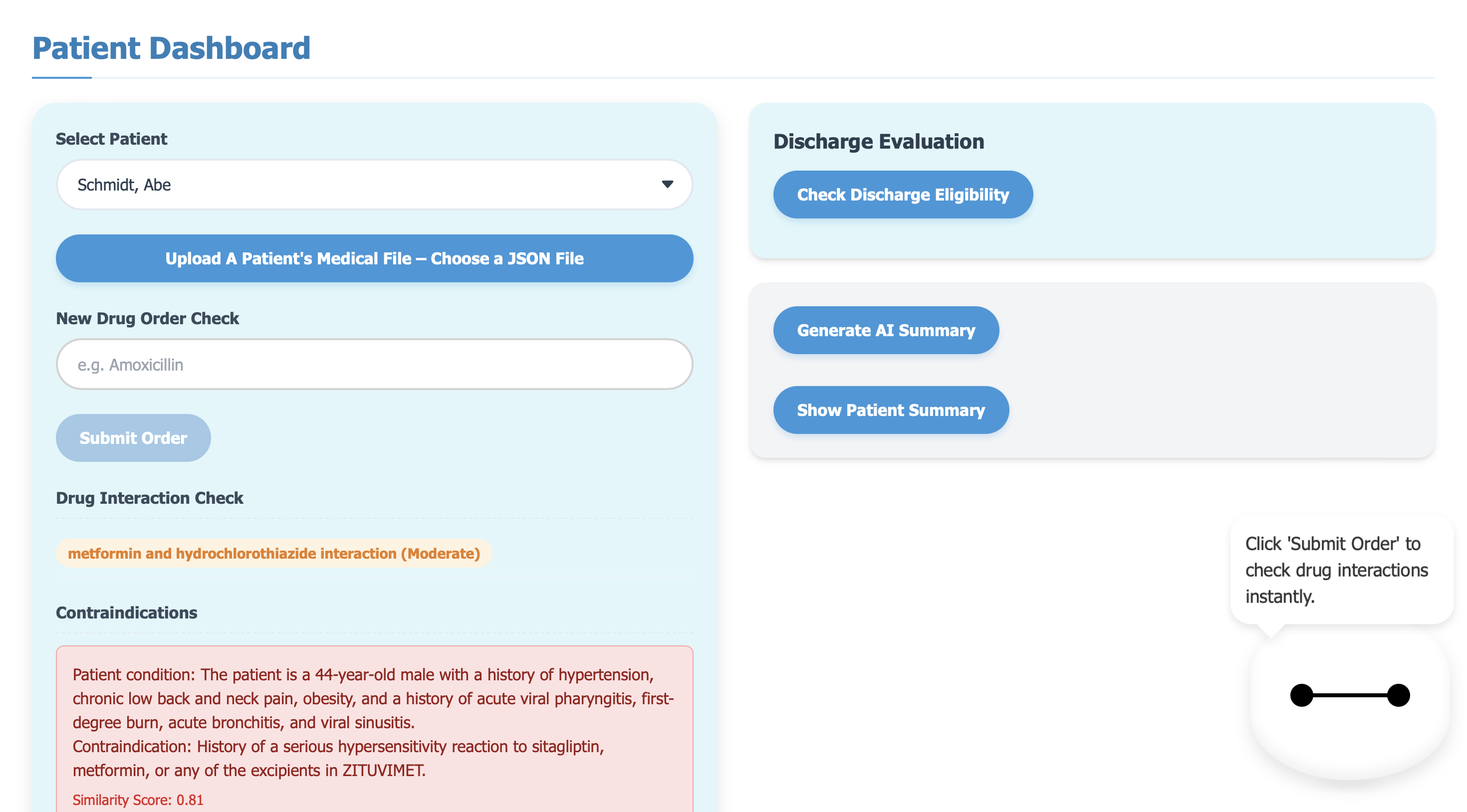This screenshot has width=1467, height=812.
Task: Click the Contraindications section heading
Action: [x=126, y=612]
